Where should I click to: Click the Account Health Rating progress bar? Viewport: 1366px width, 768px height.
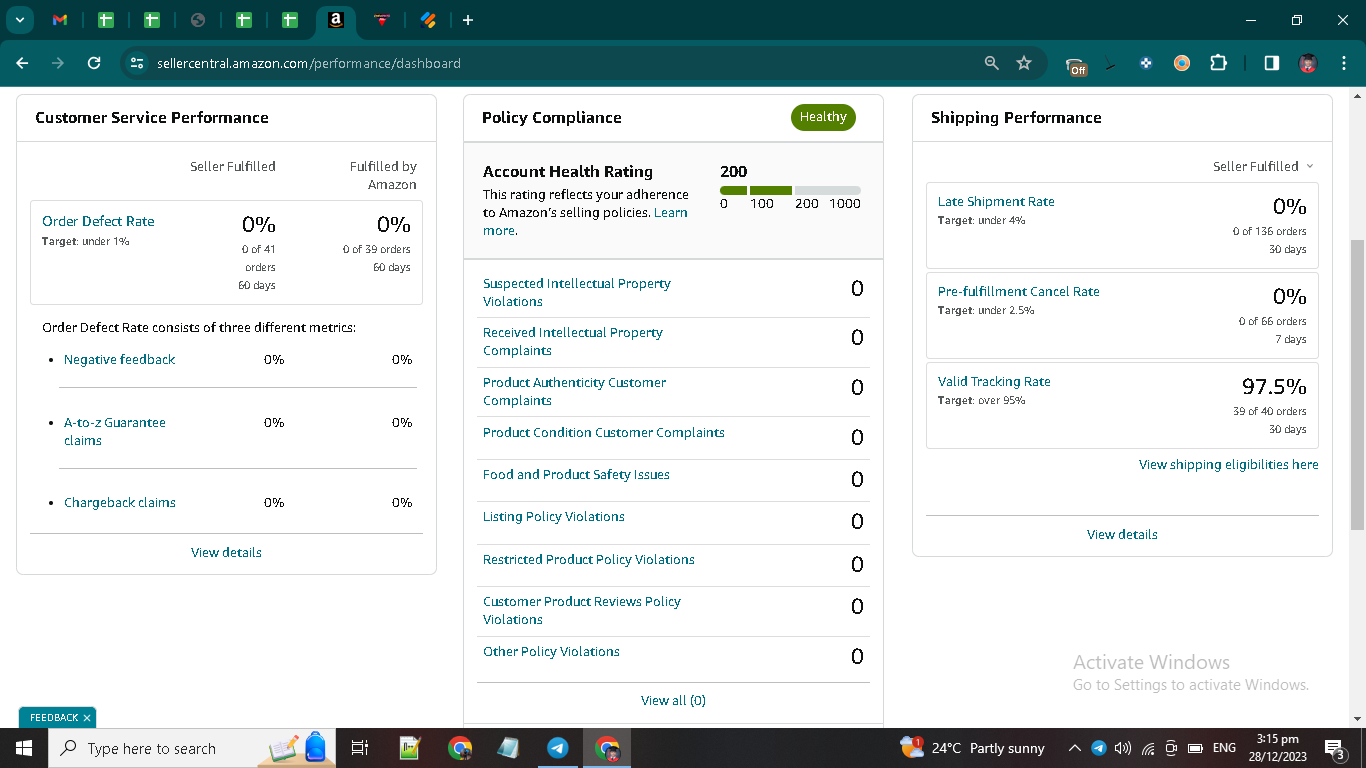pos(790,190)
